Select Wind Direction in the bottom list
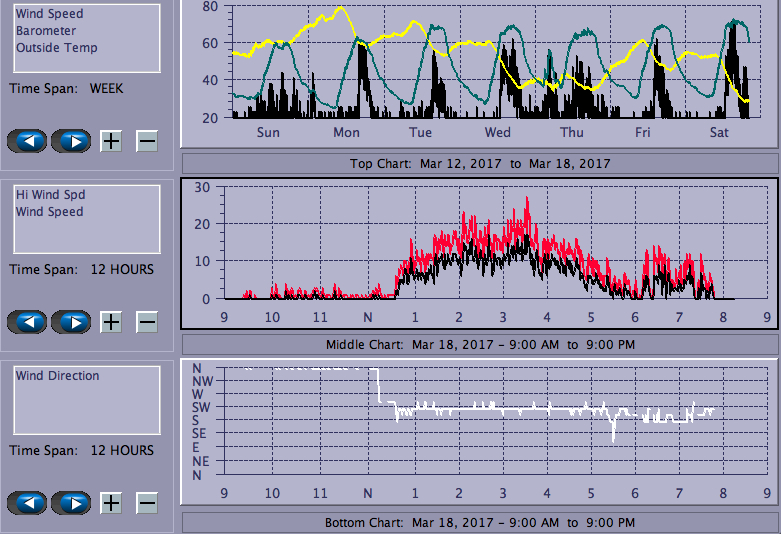The image size is (781, 534). 57,376
